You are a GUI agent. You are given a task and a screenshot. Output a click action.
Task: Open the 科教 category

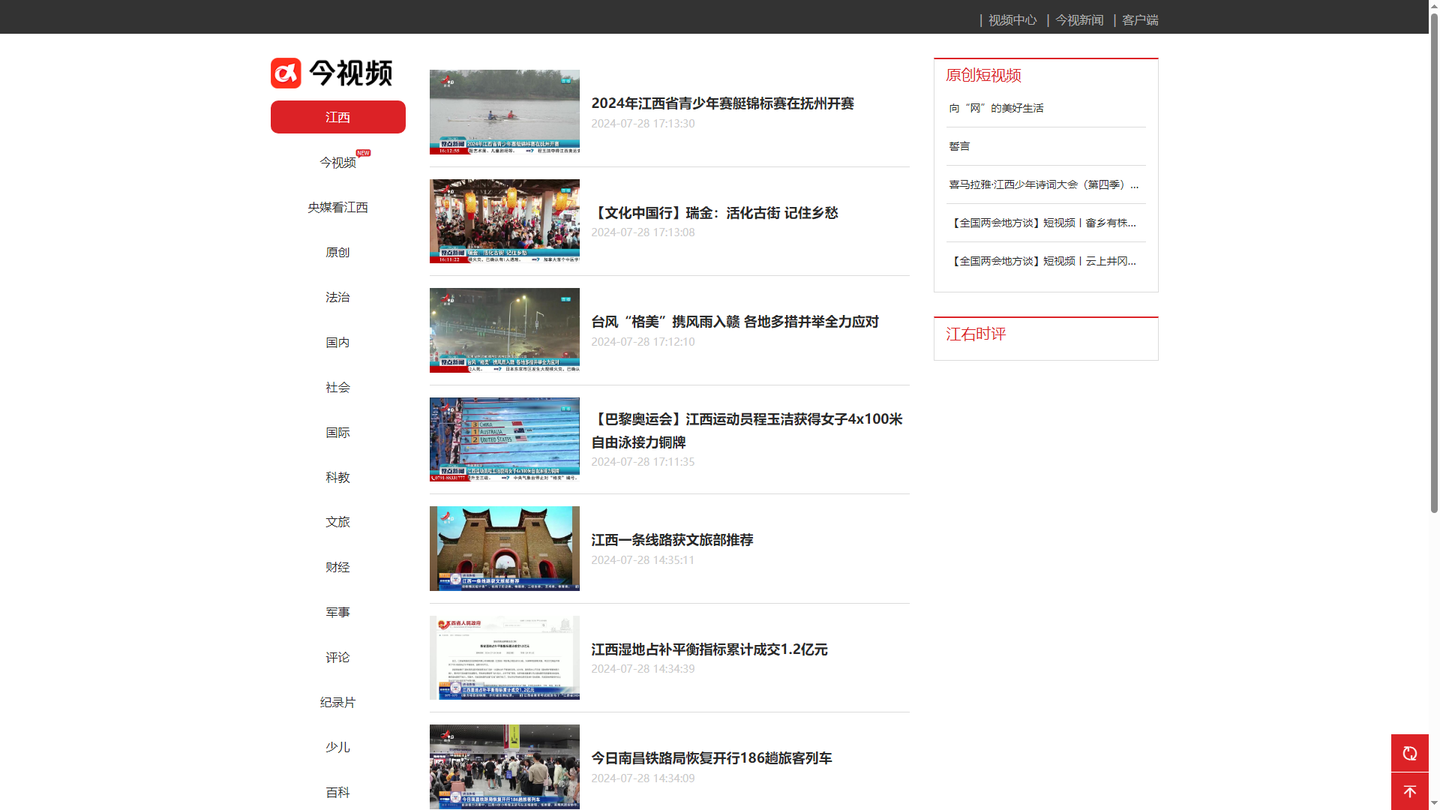coord(338,477)
